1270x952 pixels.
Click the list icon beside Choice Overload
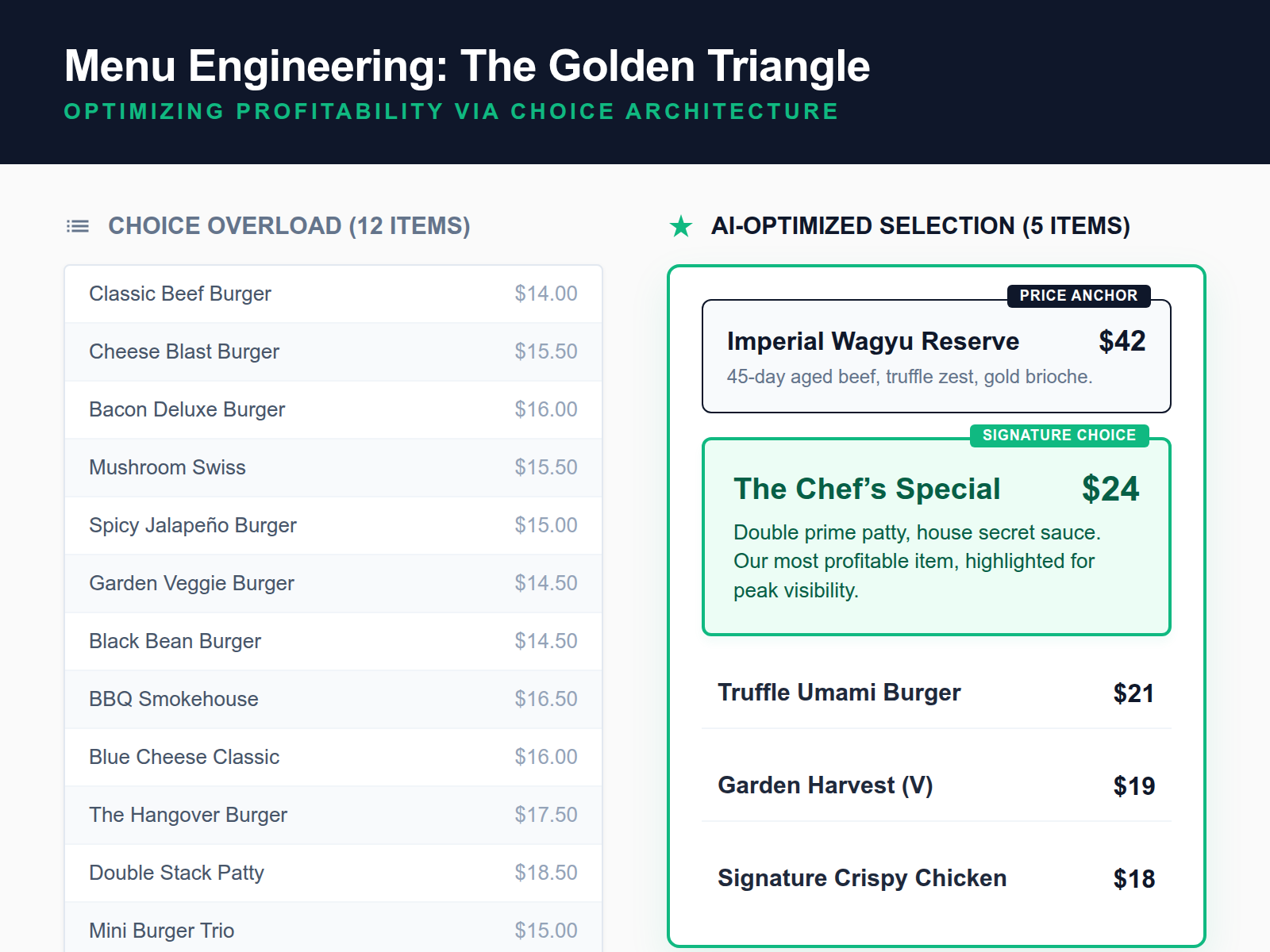(76, 225)
